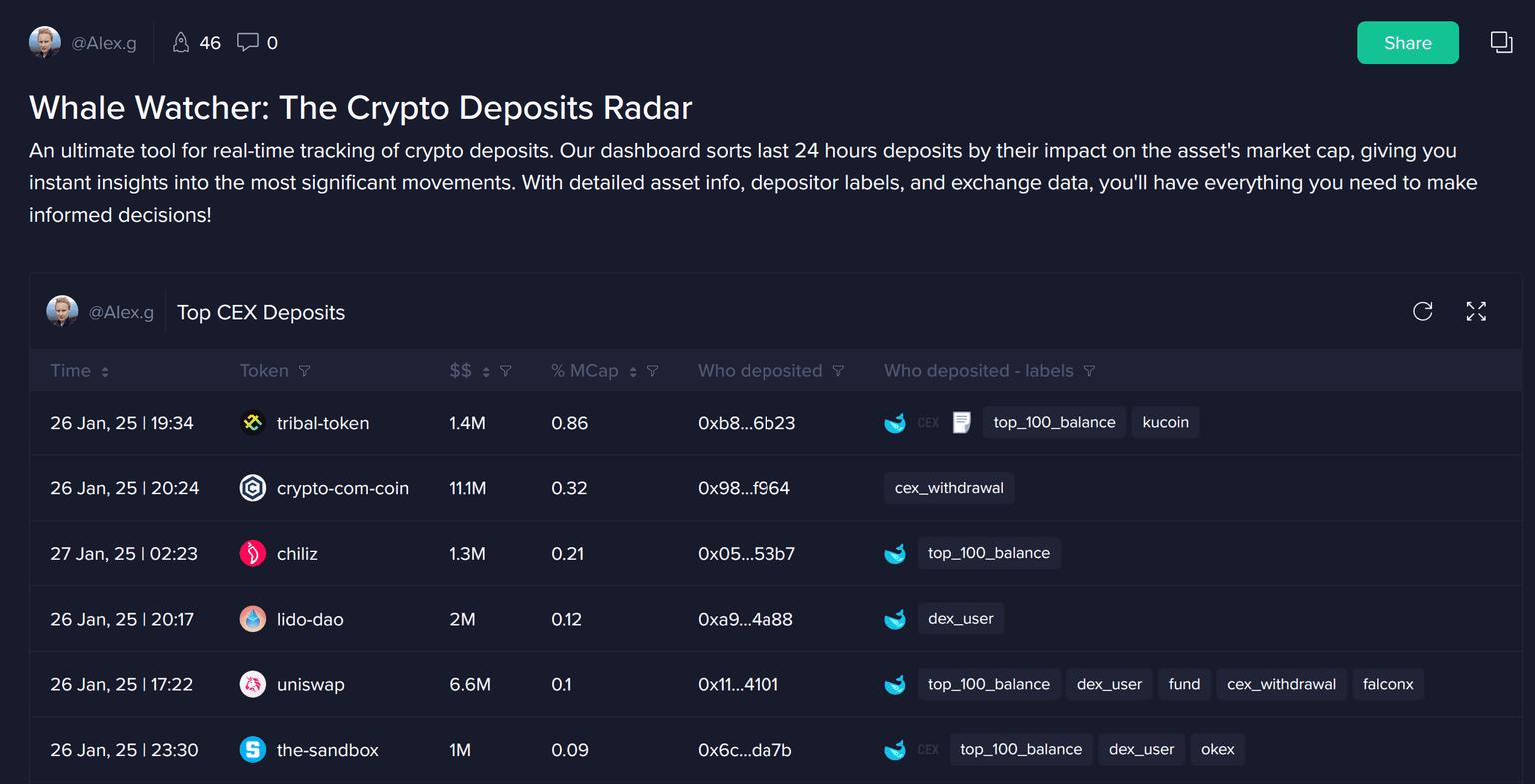1535x784 pixels.
Task: Click the Share button
Action: click(x=1407, y=43)
